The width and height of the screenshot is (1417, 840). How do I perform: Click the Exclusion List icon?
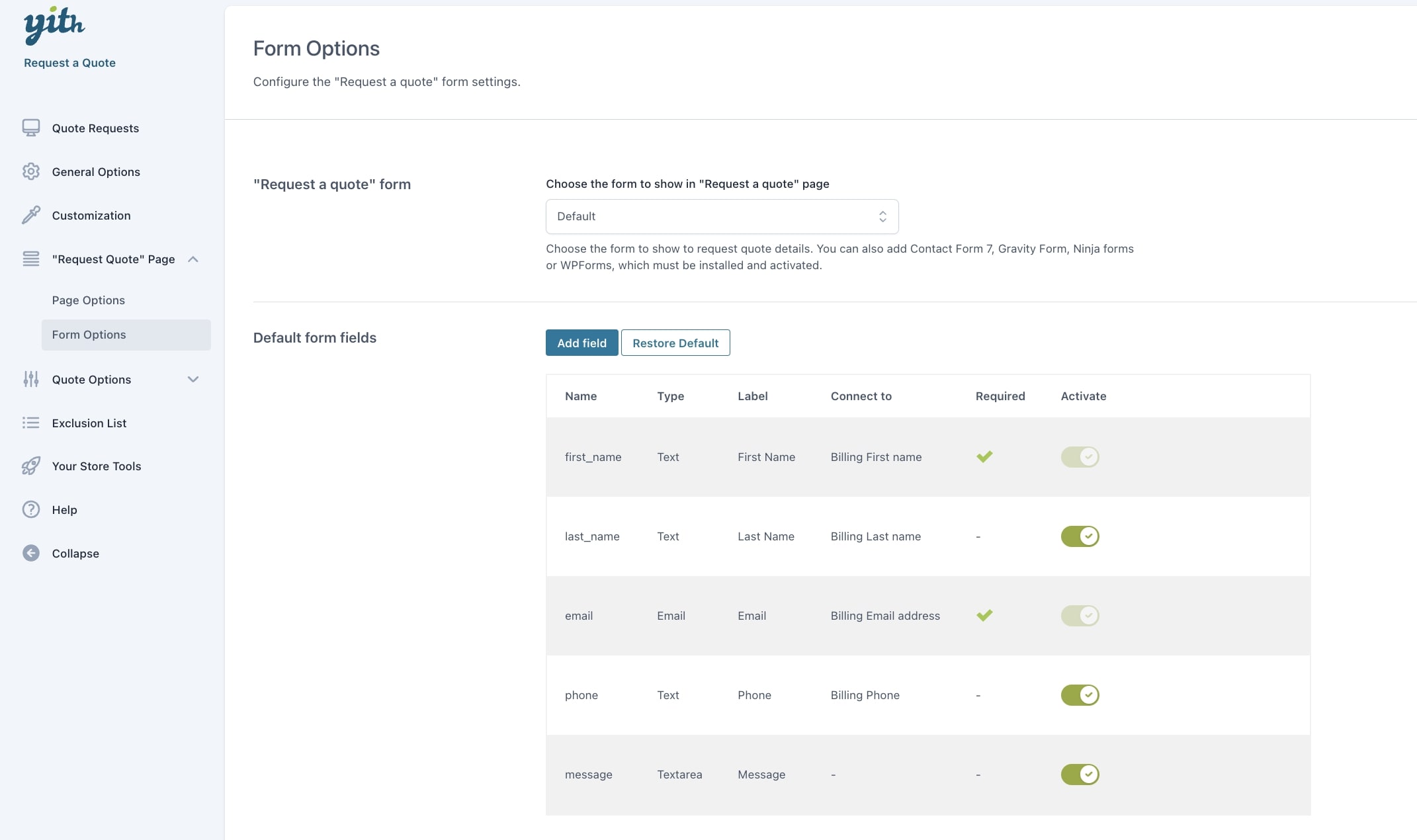(x=31, y=423)
